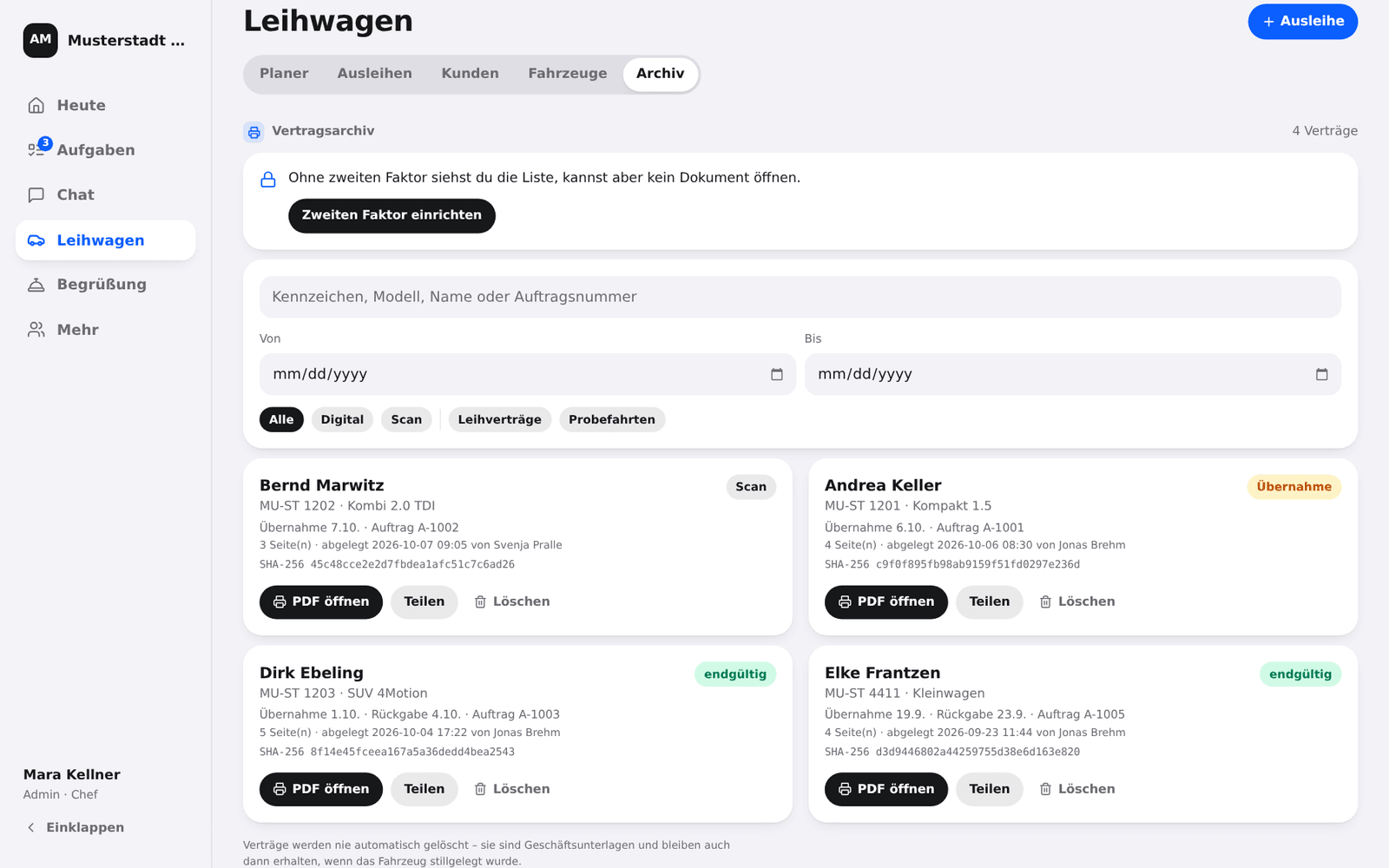Open PDF for Dirk Ebeling
The height and width of the screenshot is (868, 1389).
tap(321, 789)
